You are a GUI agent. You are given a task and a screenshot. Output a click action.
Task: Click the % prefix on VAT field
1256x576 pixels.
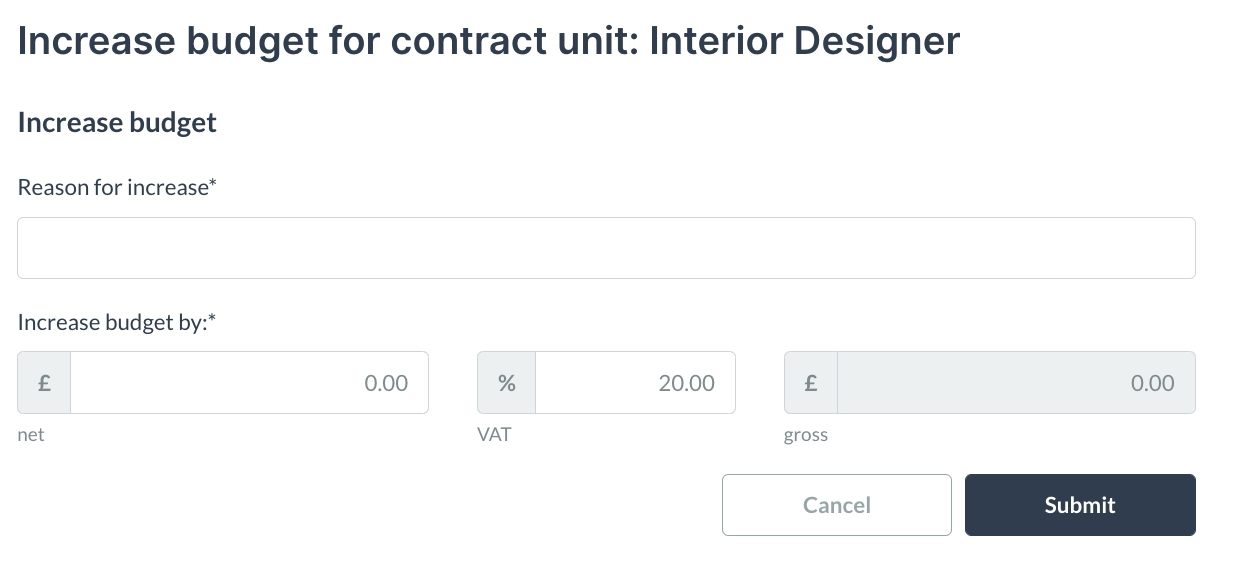[x=507, y=383]
